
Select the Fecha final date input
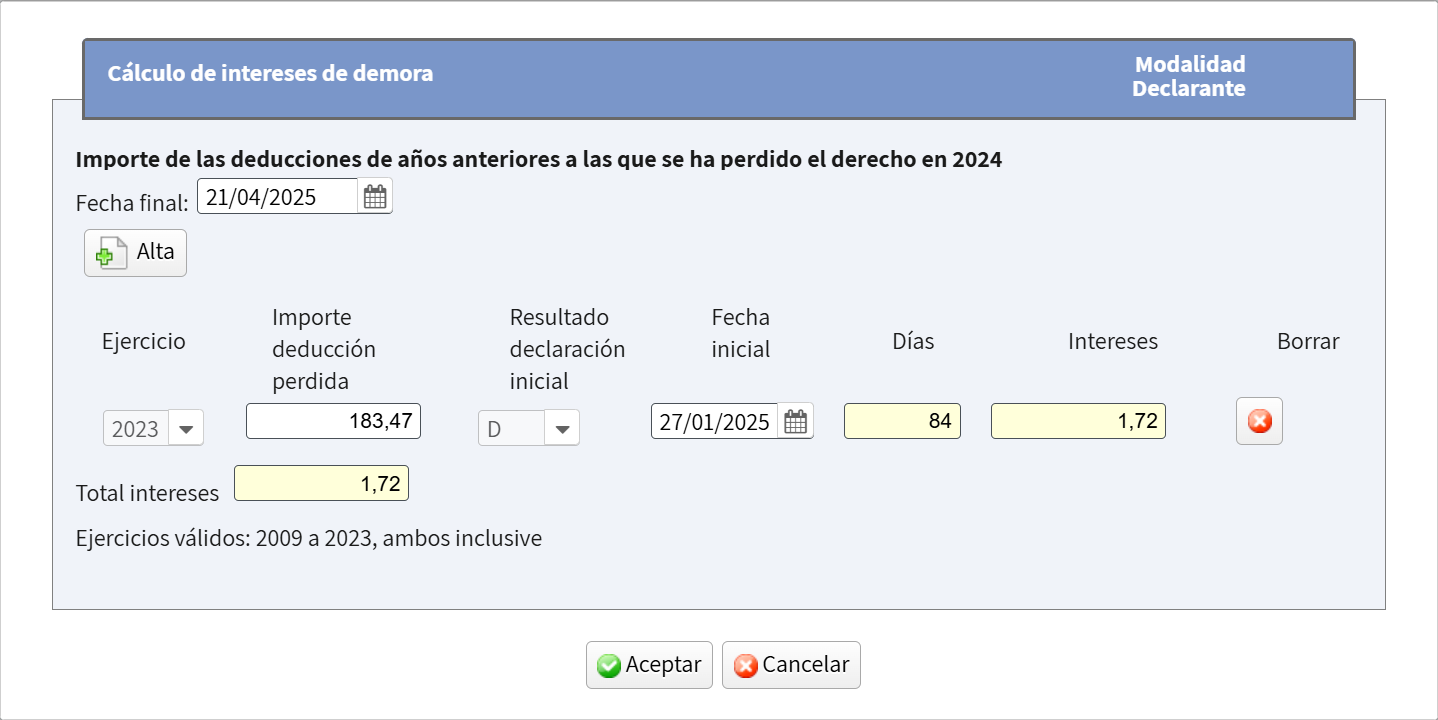click(276, 195)
